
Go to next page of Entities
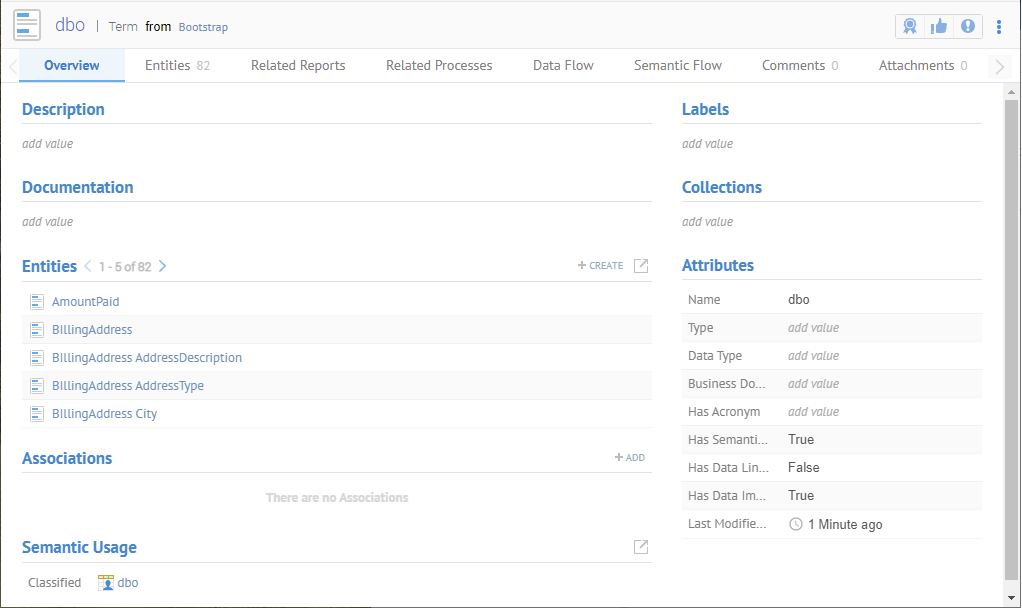click(163, 267)
